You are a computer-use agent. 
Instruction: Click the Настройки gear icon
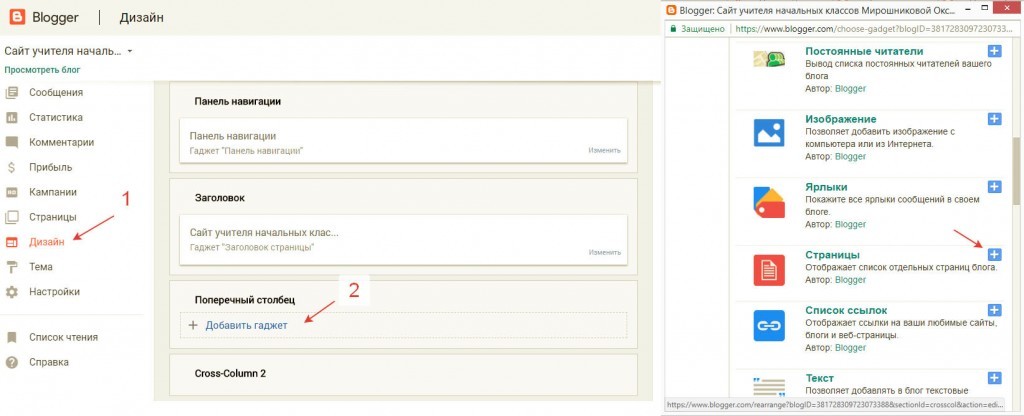[11, 292]
